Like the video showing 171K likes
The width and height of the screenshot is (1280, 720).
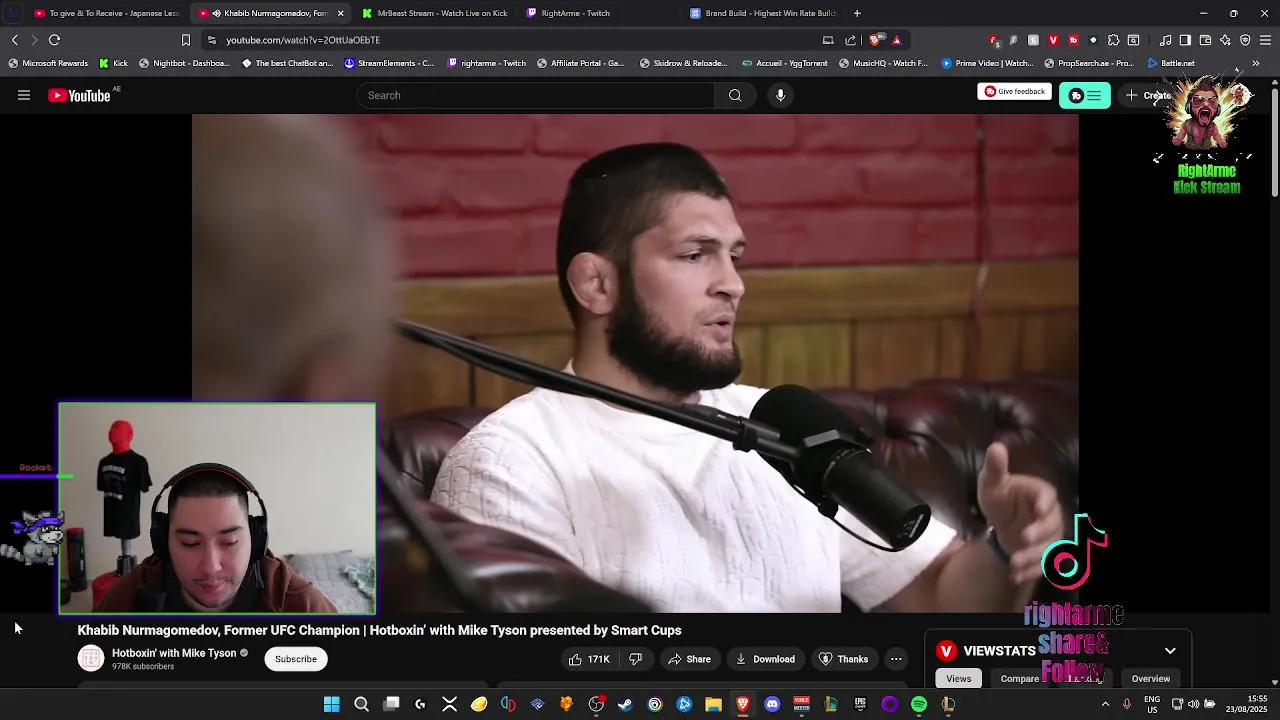point(589,659)
